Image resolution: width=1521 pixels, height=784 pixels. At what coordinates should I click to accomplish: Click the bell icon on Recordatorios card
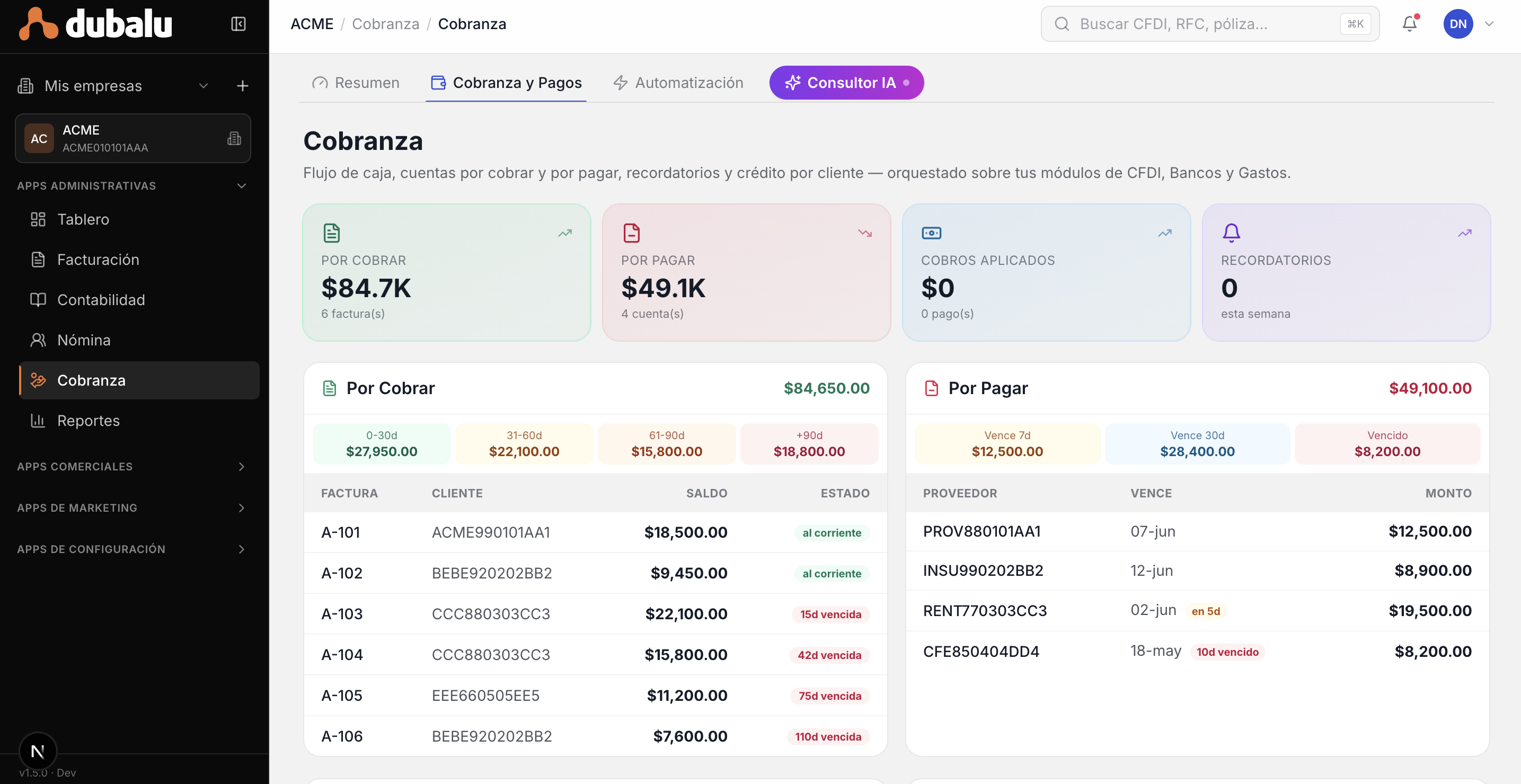click(x=1231, y=233)
